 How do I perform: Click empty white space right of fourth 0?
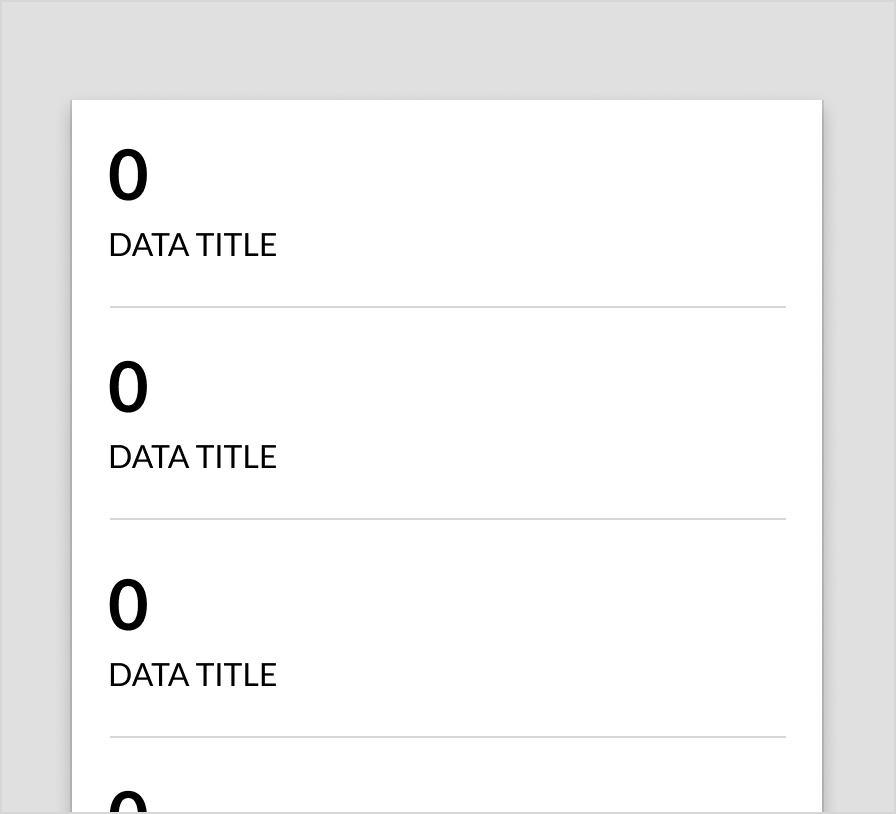pos(500,795)
